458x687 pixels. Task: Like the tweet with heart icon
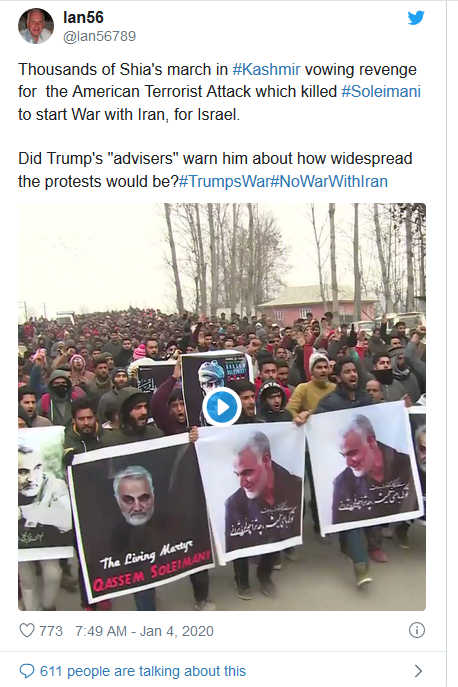(27, 630)
